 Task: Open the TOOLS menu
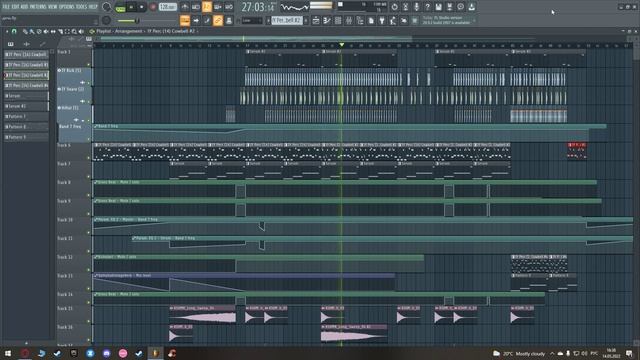pyautogui.click(x=82, y=7)
